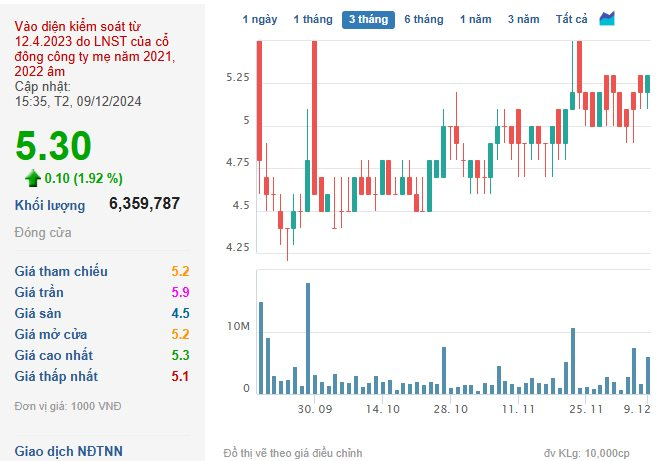662x461 pixels.
Task: Click the Khối lượng volume value 6,359,787
Action: pyautogui.click(x=144, y=203)
